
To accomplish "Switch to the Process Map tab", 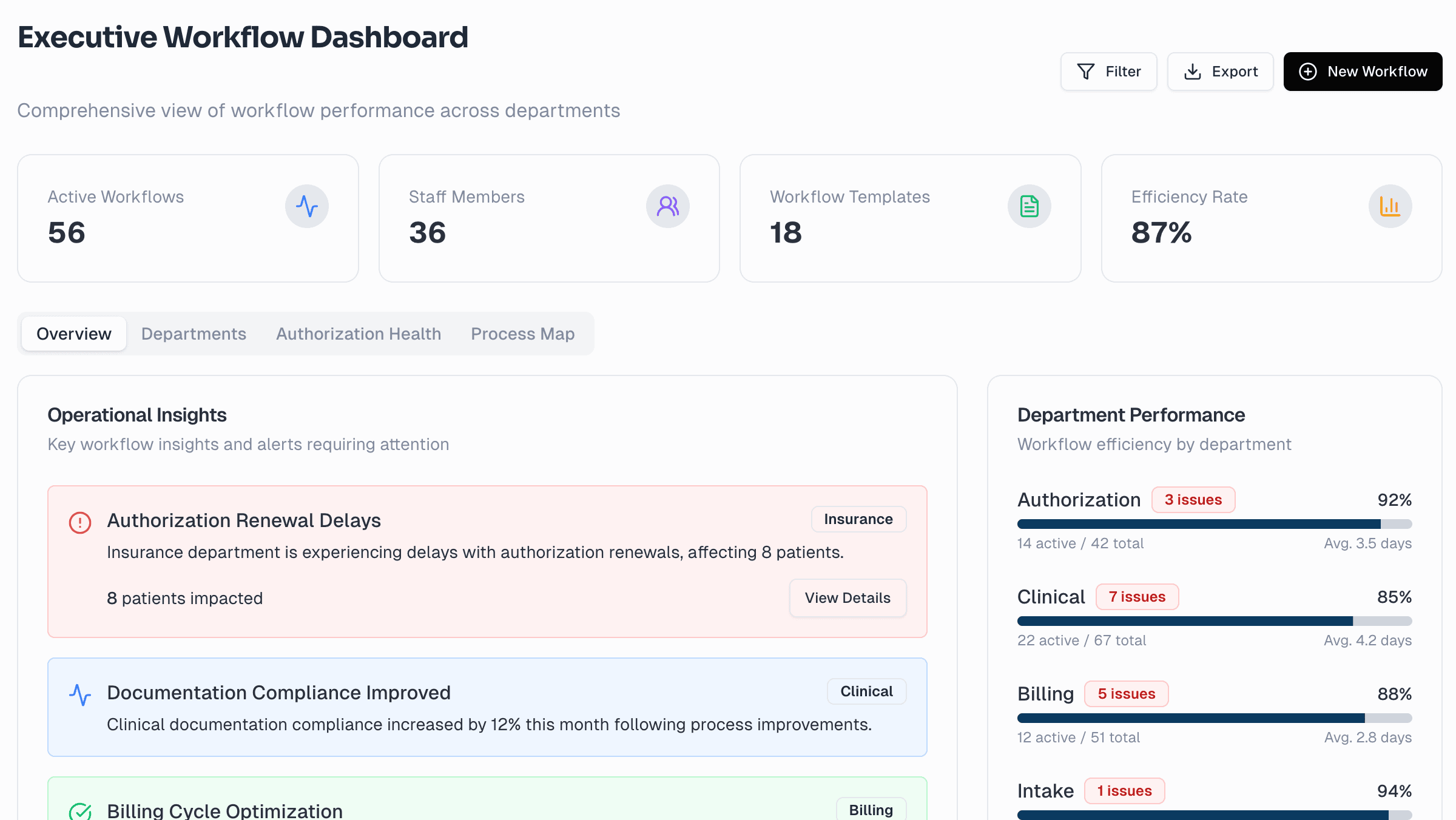I will pyautogui.click(x=522, y=334).
